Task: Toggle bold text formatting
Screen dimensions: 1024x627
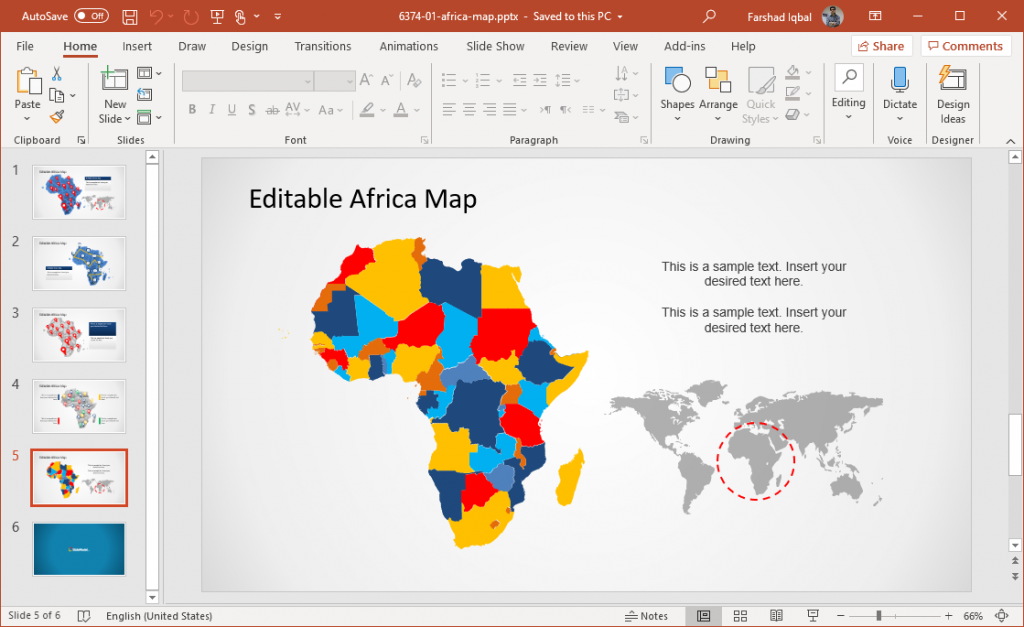Action: click(192, 110)
